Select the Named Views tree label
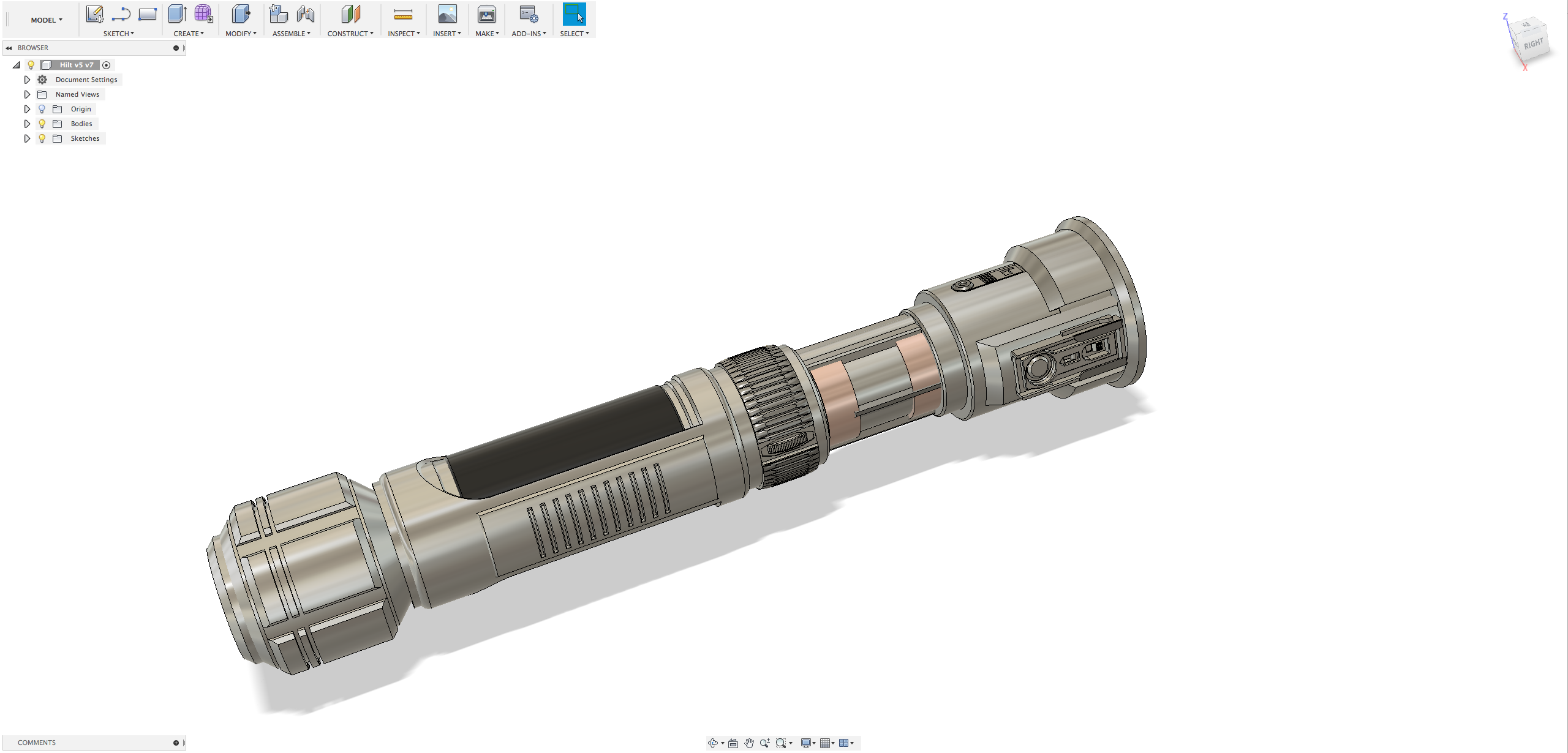Image resolution: width=1568 pixels, height=753 pixels. click(77, 94)
